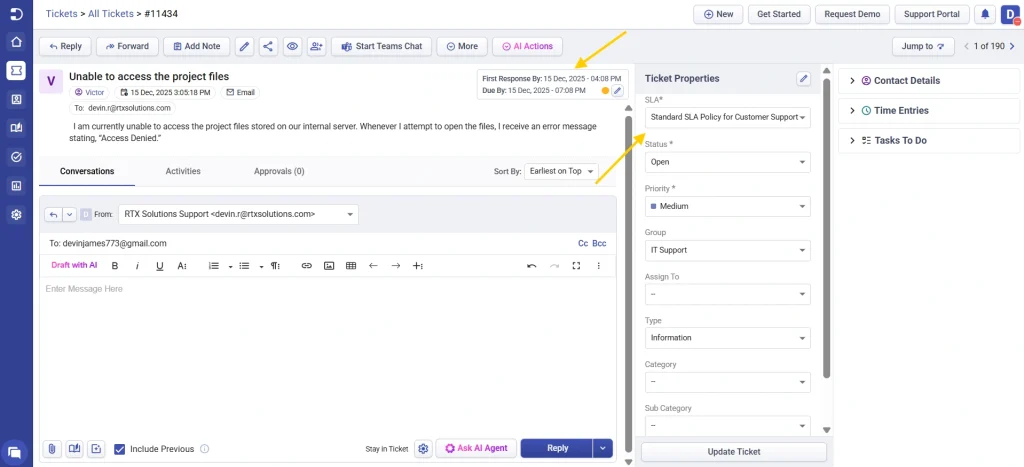Click the reply settings gear icon
Viewport: 1024px width, 467px height.
coord(423,449)
